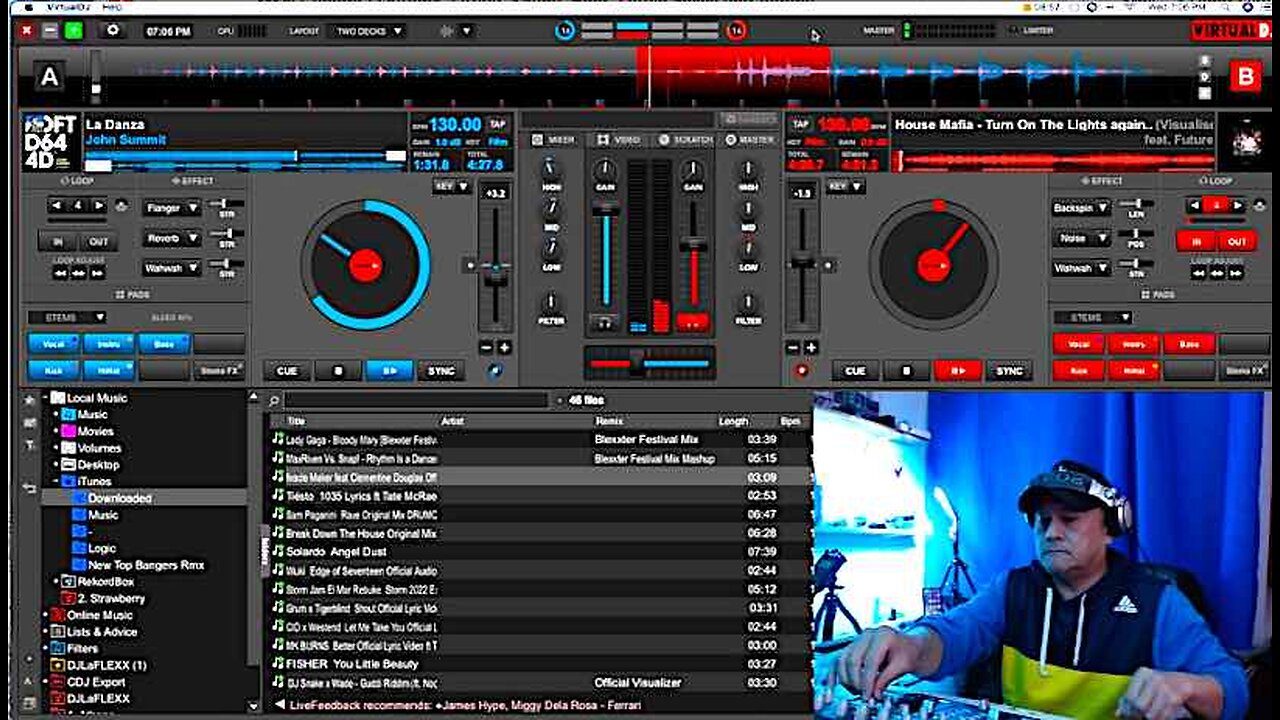
Task: Click deck B loop IN button
Action: [x=1196, y=241]
